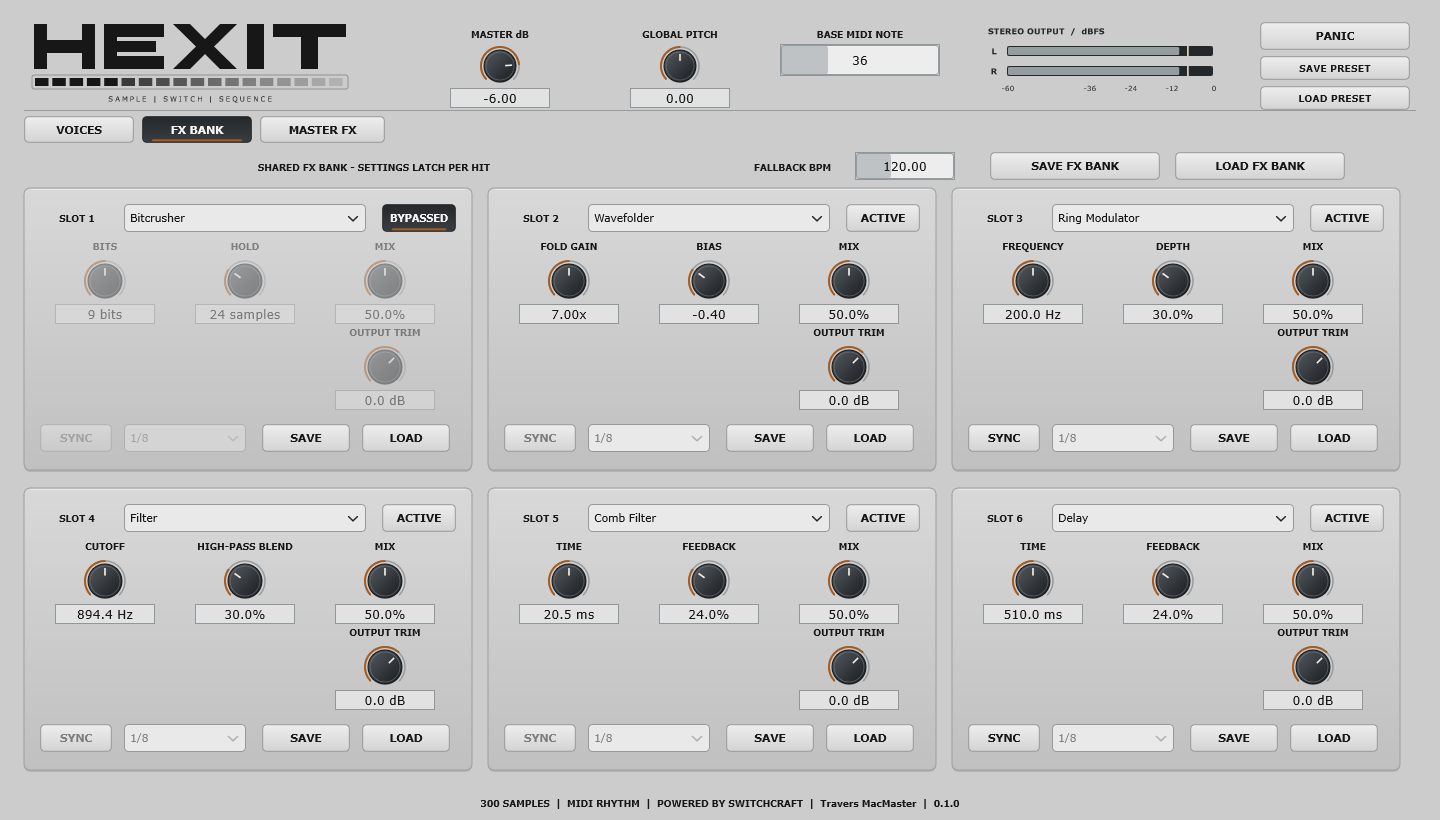Open the Slot 6 Delay effect dropdown
This screenshot has height=820, width=1440.
click(1173, 518)
